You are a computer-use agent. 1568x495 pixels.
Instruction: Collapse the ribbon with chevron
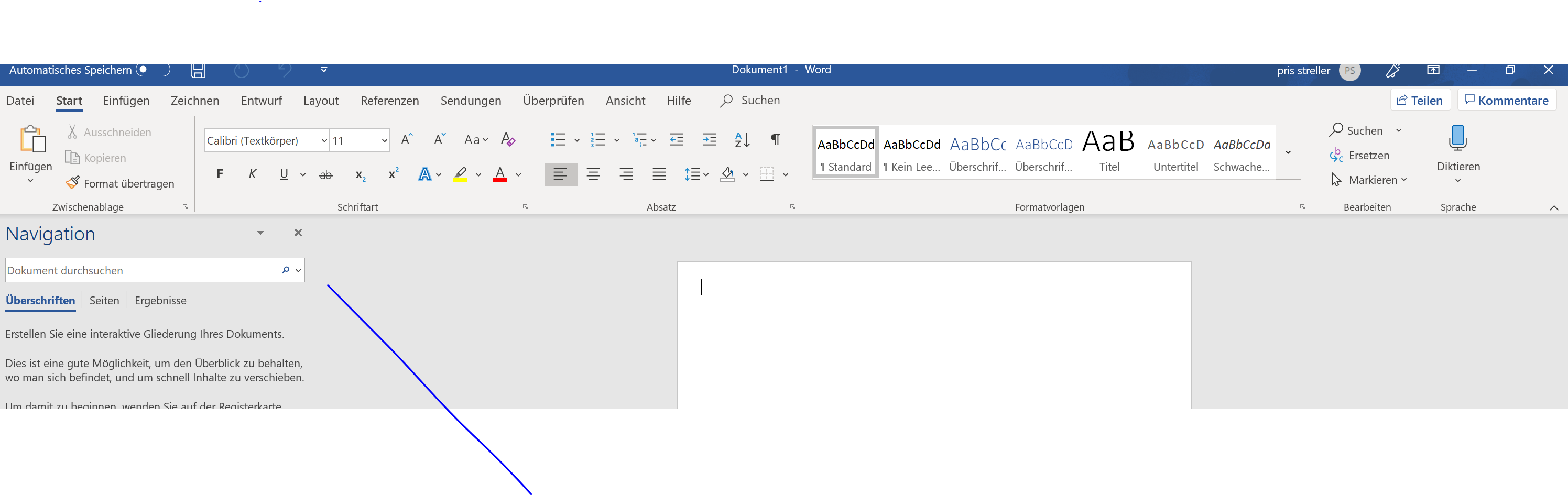point(1554,207)
